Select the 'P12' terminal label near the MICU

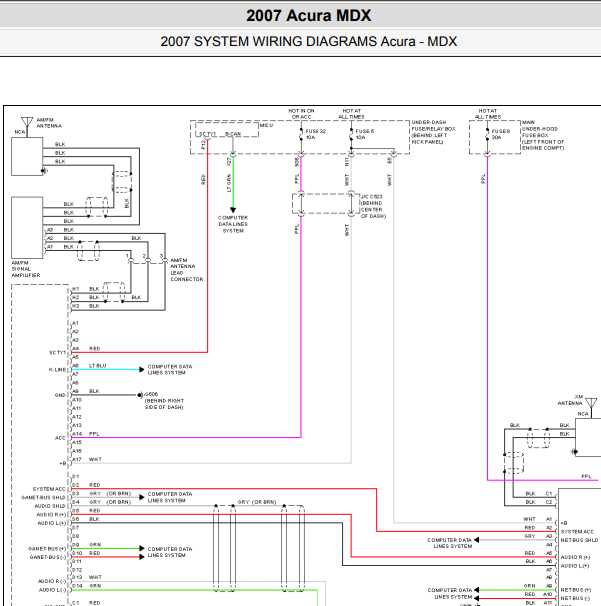coord(203,145)
